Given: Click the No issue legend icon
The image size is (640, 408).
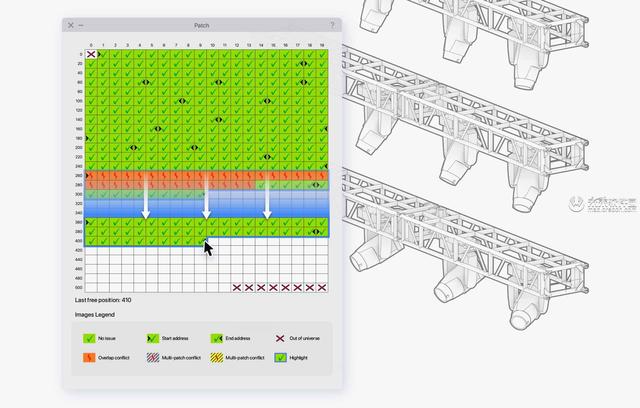Looking at the screenshot, I should (x=89, y=338).
